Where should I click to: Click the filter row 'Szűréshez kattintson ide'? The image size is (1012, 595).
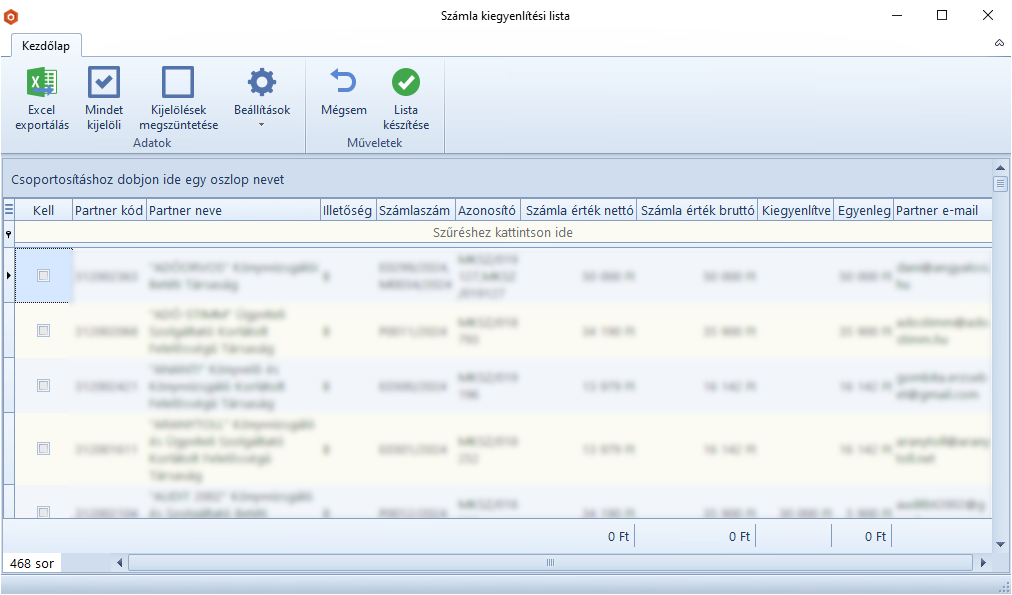pos(502,233)
